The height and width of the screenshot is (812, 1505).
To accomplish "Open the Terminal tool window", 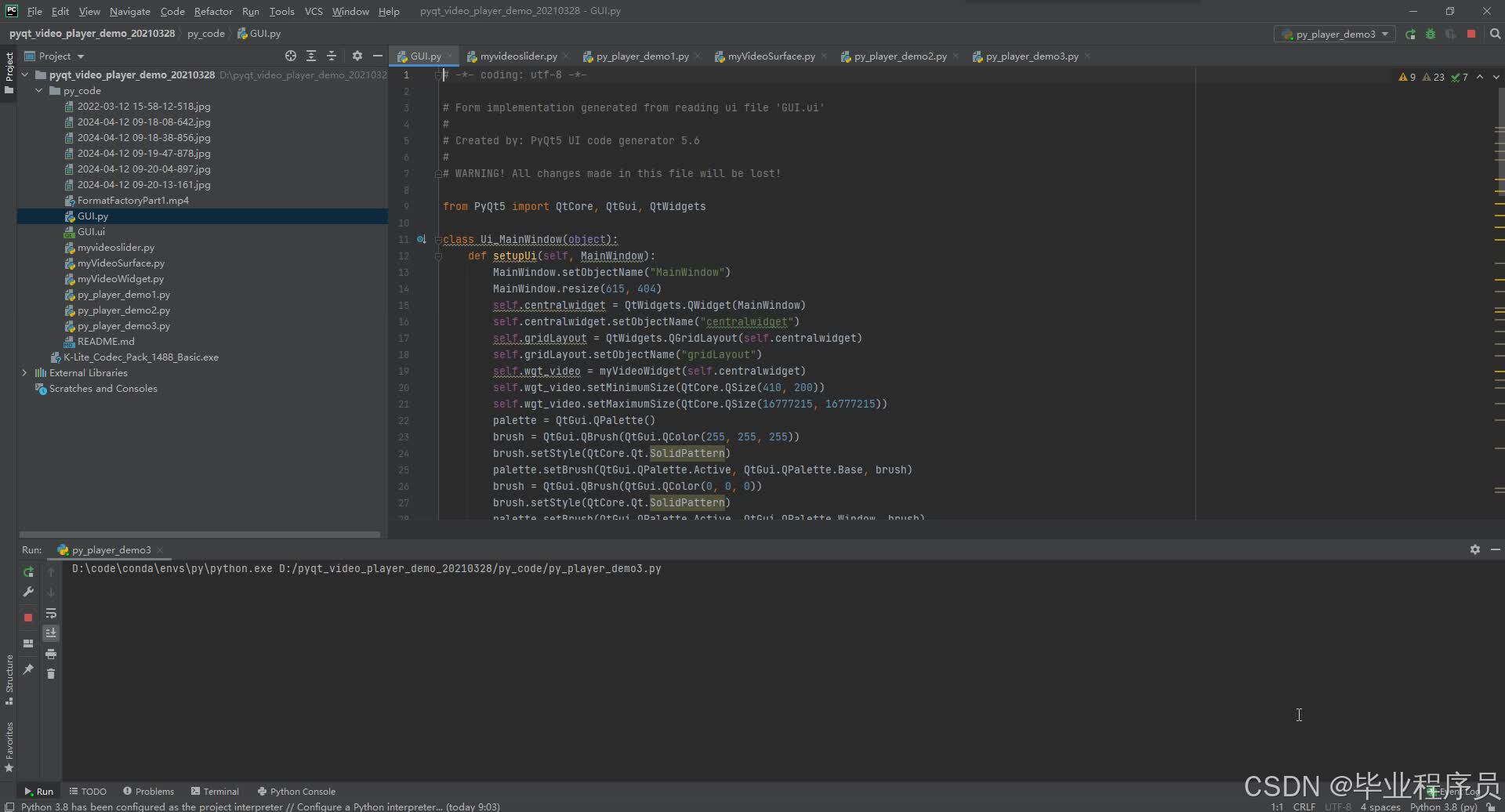I will pos(216,792).
